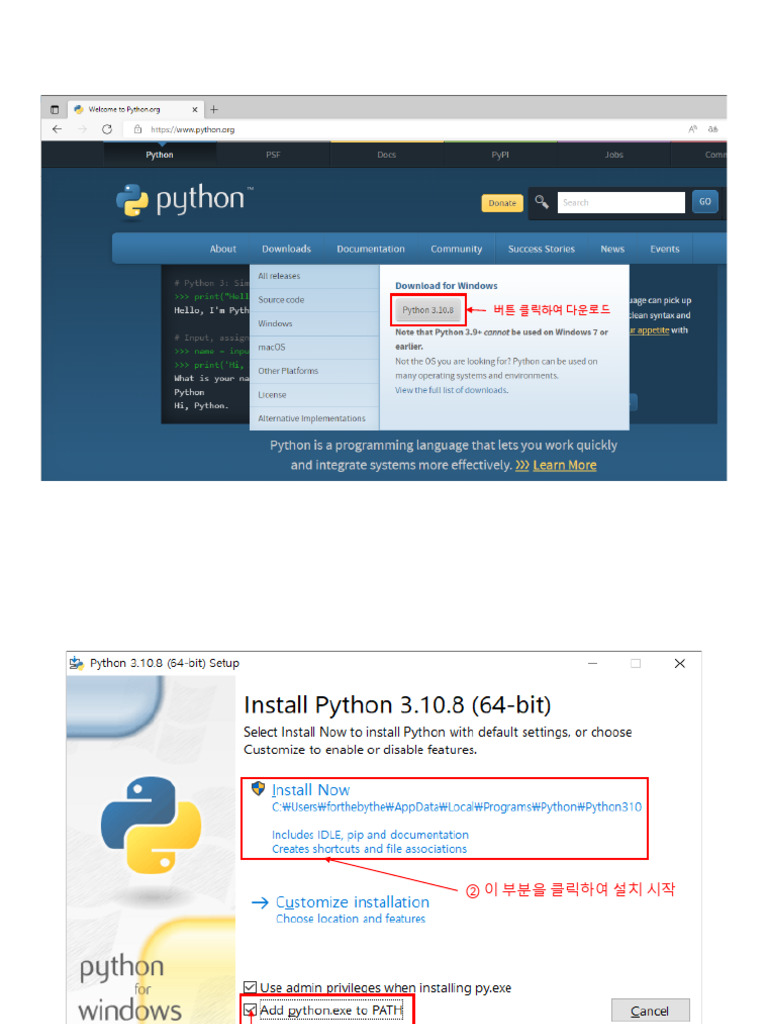
Task: Click the Customize installation arrow icon
Action: [x=260, y=903]
